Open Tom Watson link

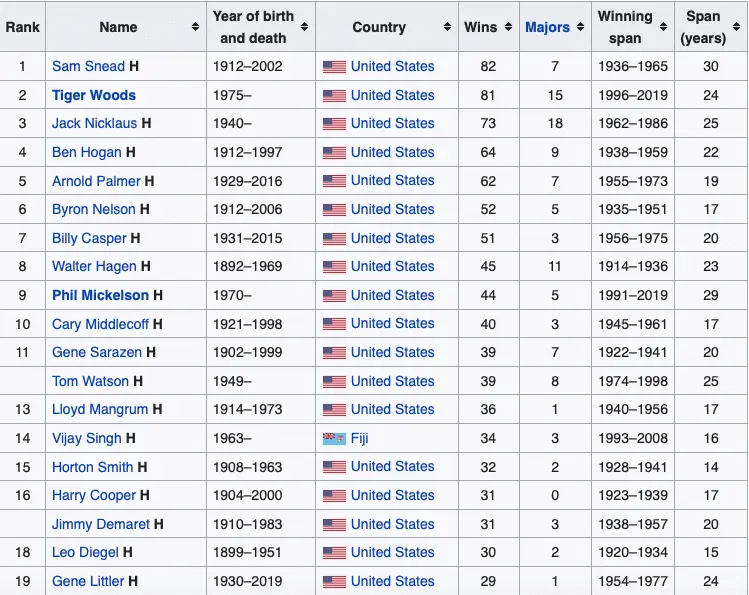pyautogui.click(x=90, y=382)
